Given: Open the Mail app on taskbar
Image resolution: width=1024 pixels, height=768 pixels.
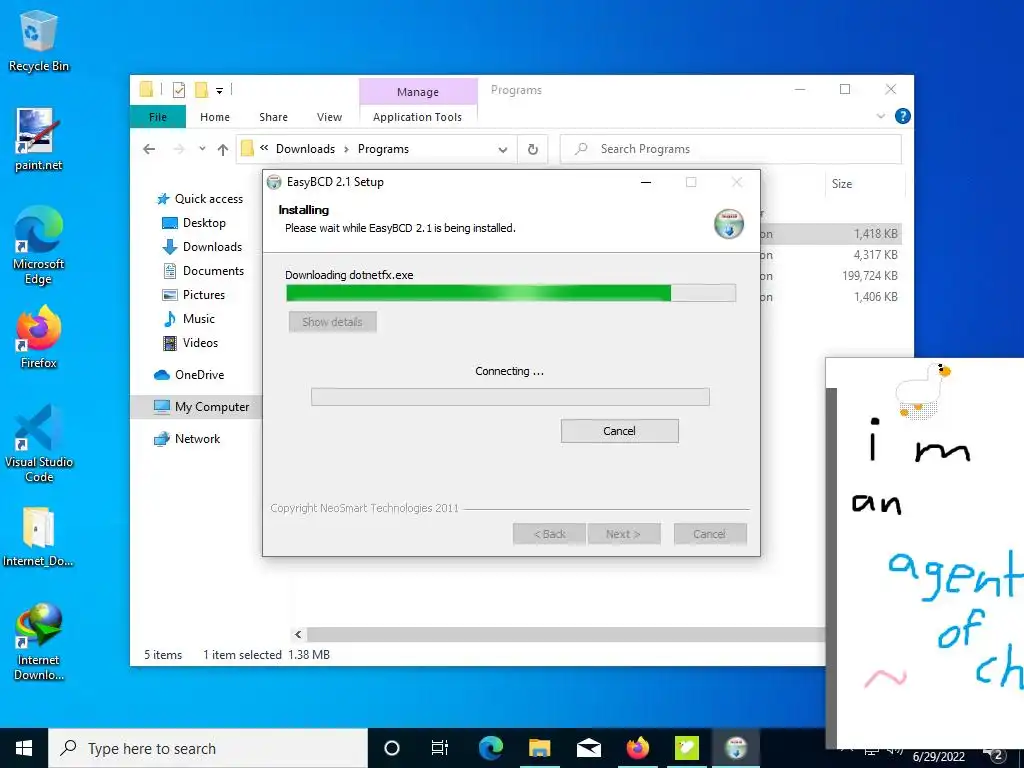Looking at the screenshot, I should pos(588,748).
